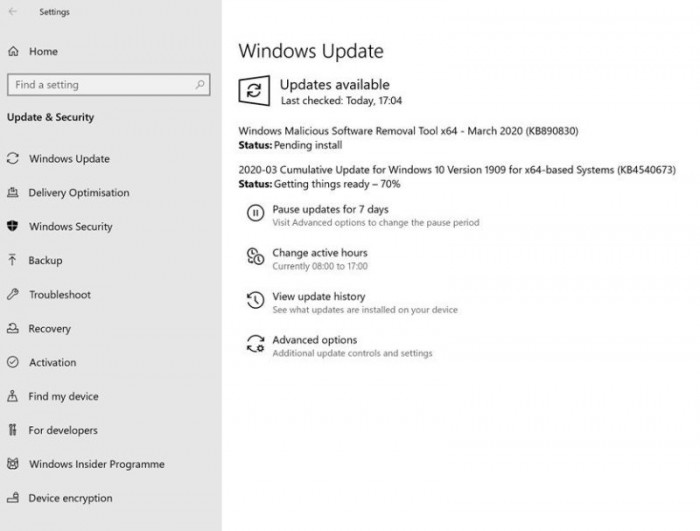Click the search magnifier icon
This screenshot has width=700, height=531.
click(x=201, y=85)
